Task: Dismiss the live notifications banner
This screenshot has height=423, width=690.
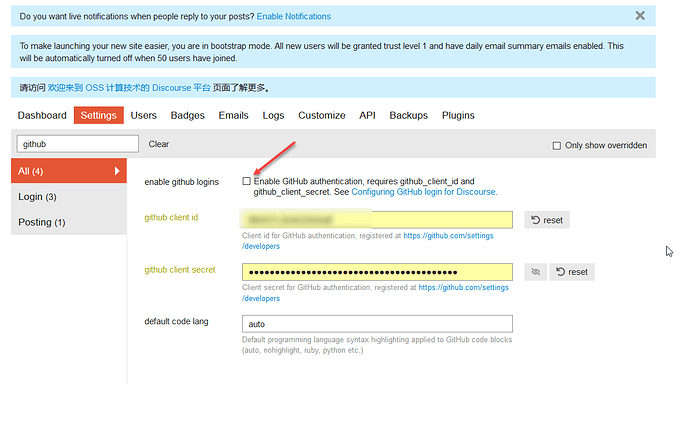Action: coord(640,16)
